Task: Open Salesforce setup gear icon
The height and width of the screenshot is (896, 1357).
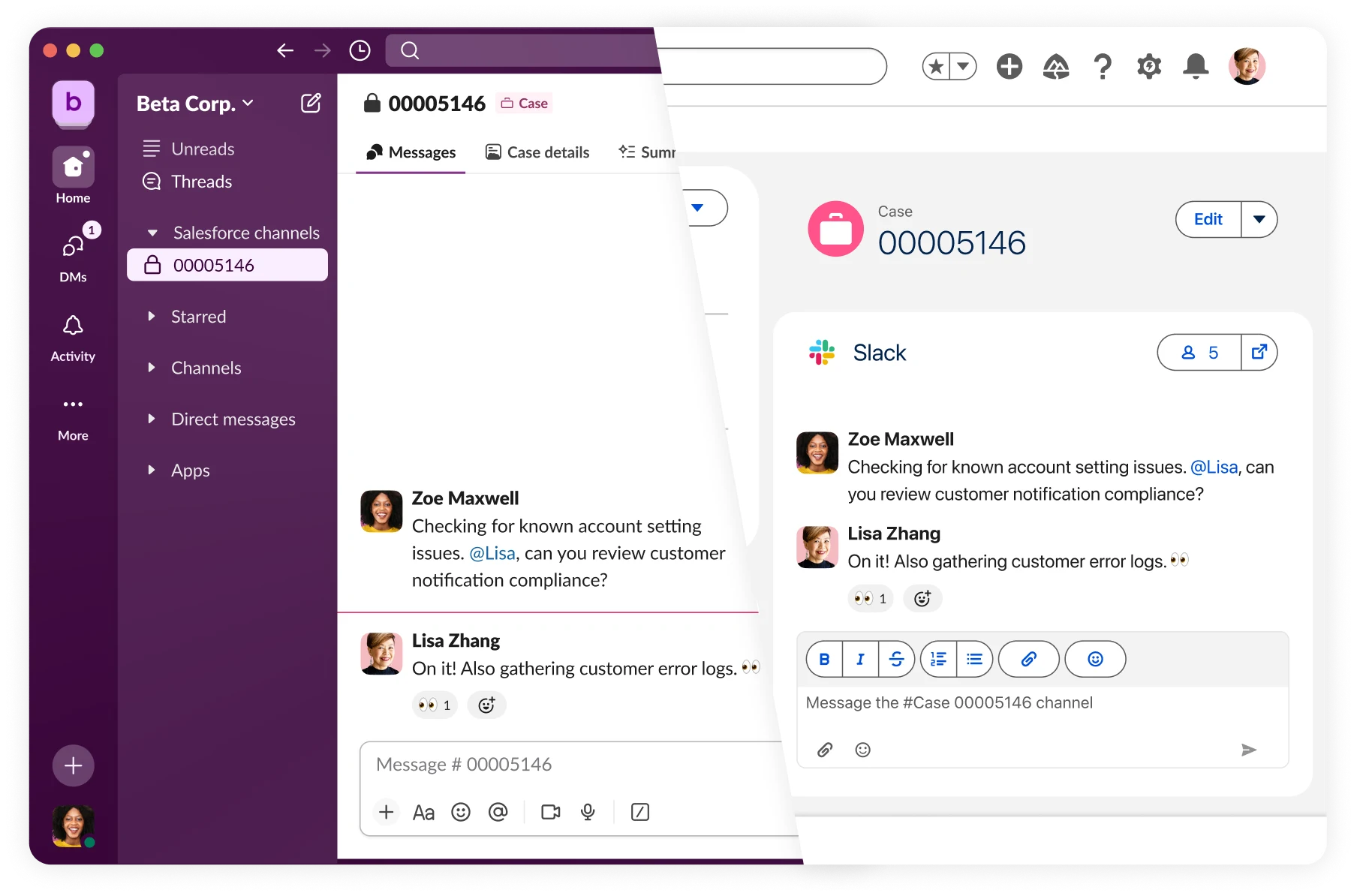Action: pyautogui.click(x=1148, y=67)
